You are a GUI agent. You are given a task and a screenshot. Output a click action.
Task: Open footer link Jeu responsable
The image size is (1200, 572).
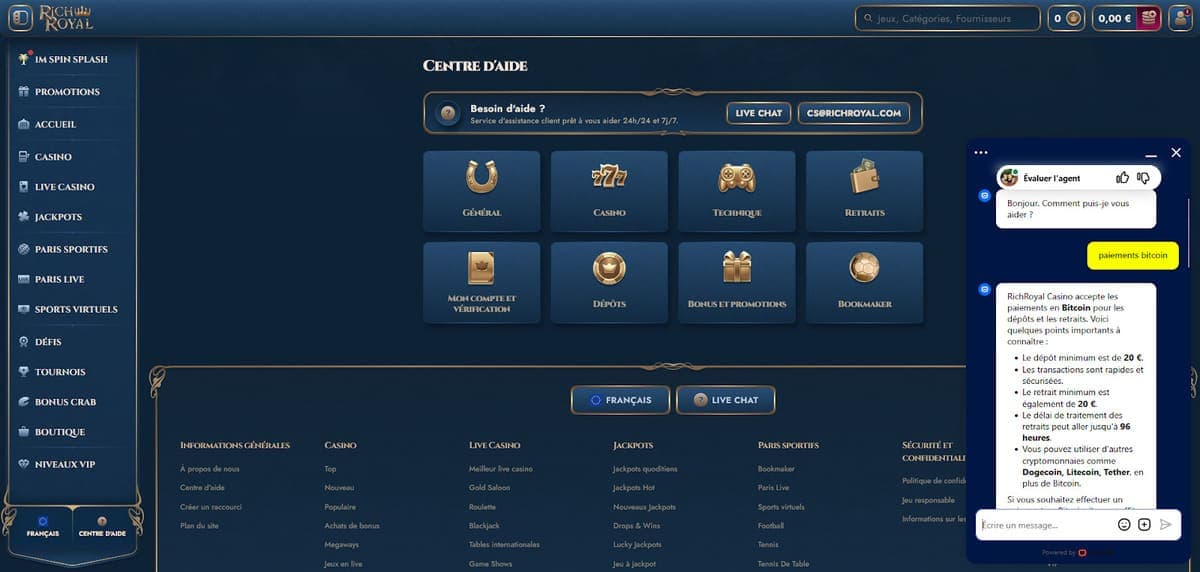click(928, 500)
